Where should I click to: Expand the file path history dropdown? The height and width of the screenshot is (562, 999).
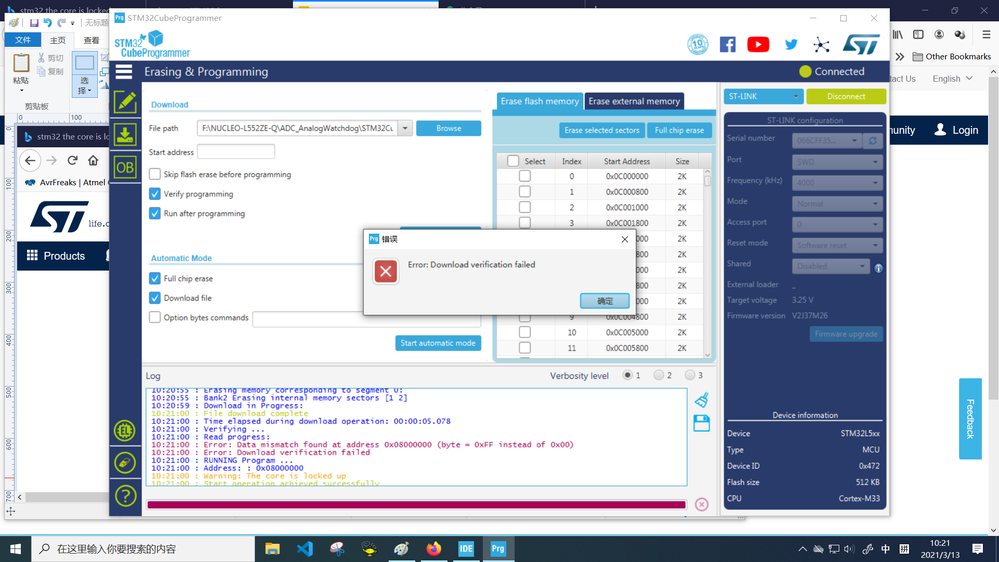[405, 128]
